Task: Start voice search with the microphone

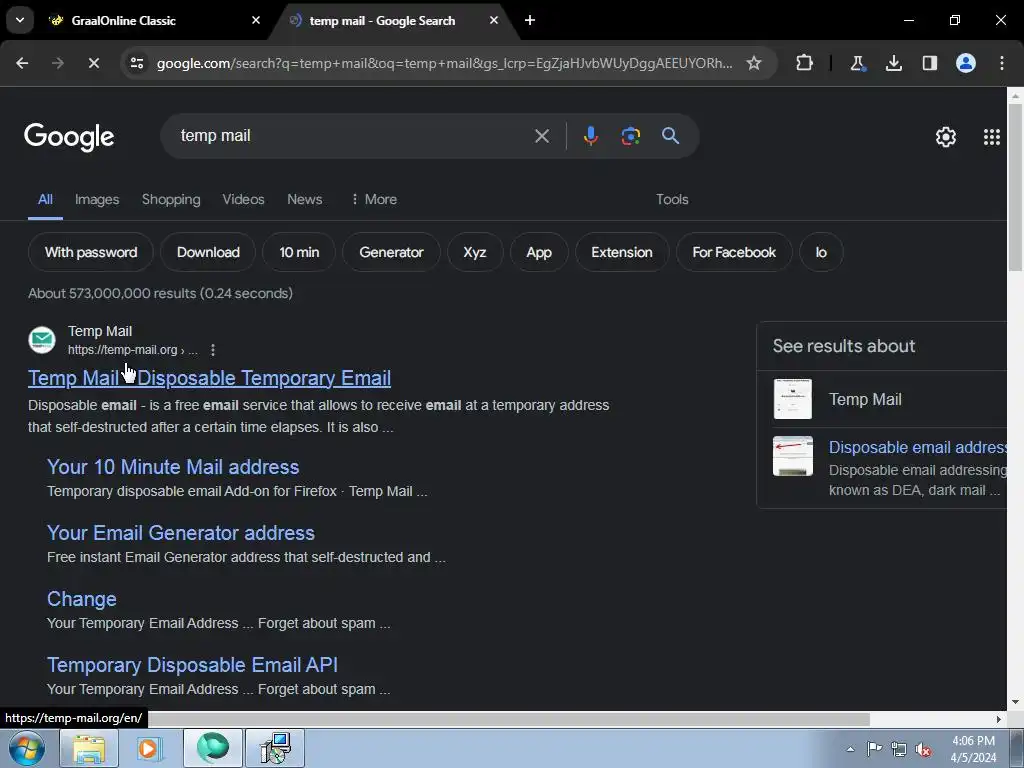Action: [590, 136]
